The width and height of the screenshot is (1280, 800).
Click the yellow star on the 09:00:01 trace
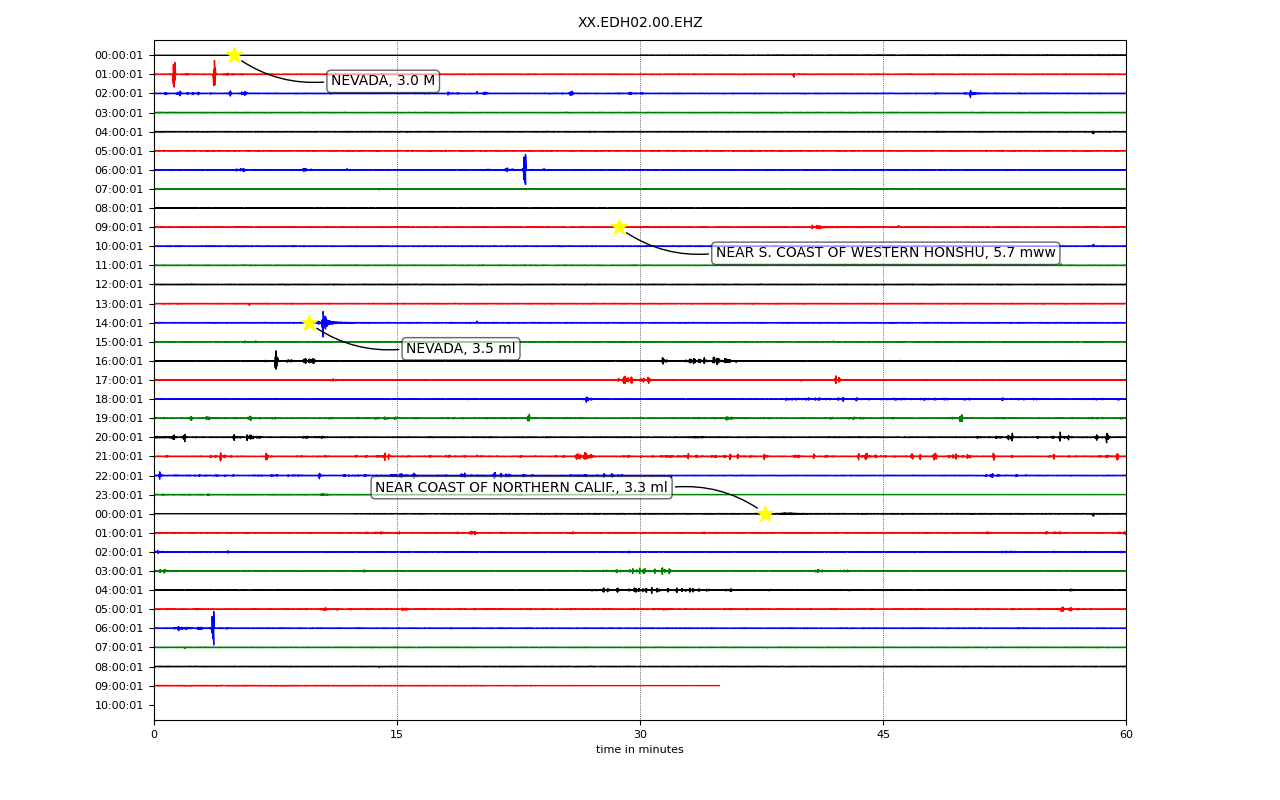(x=619, y=227)
